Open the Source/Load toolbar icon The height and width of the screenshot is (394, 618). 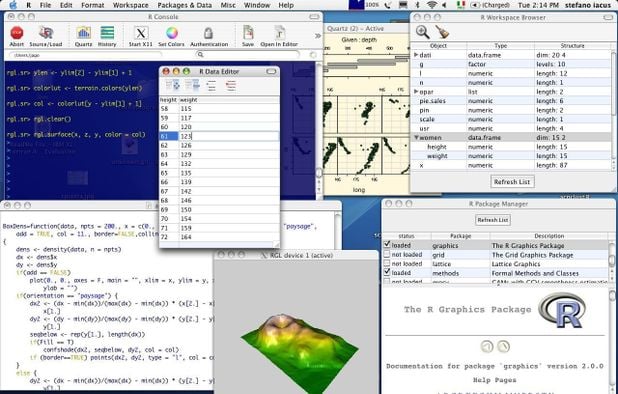(46, 33)
